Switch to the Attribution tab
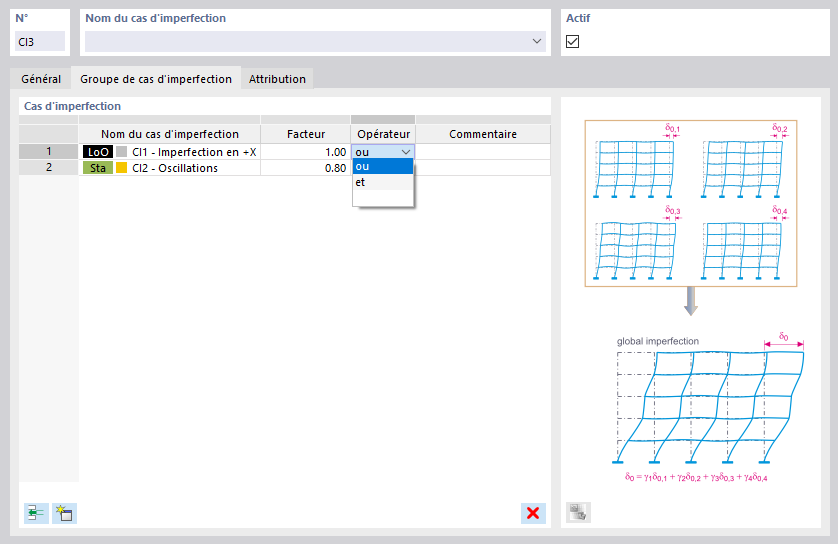 point(277,79)
